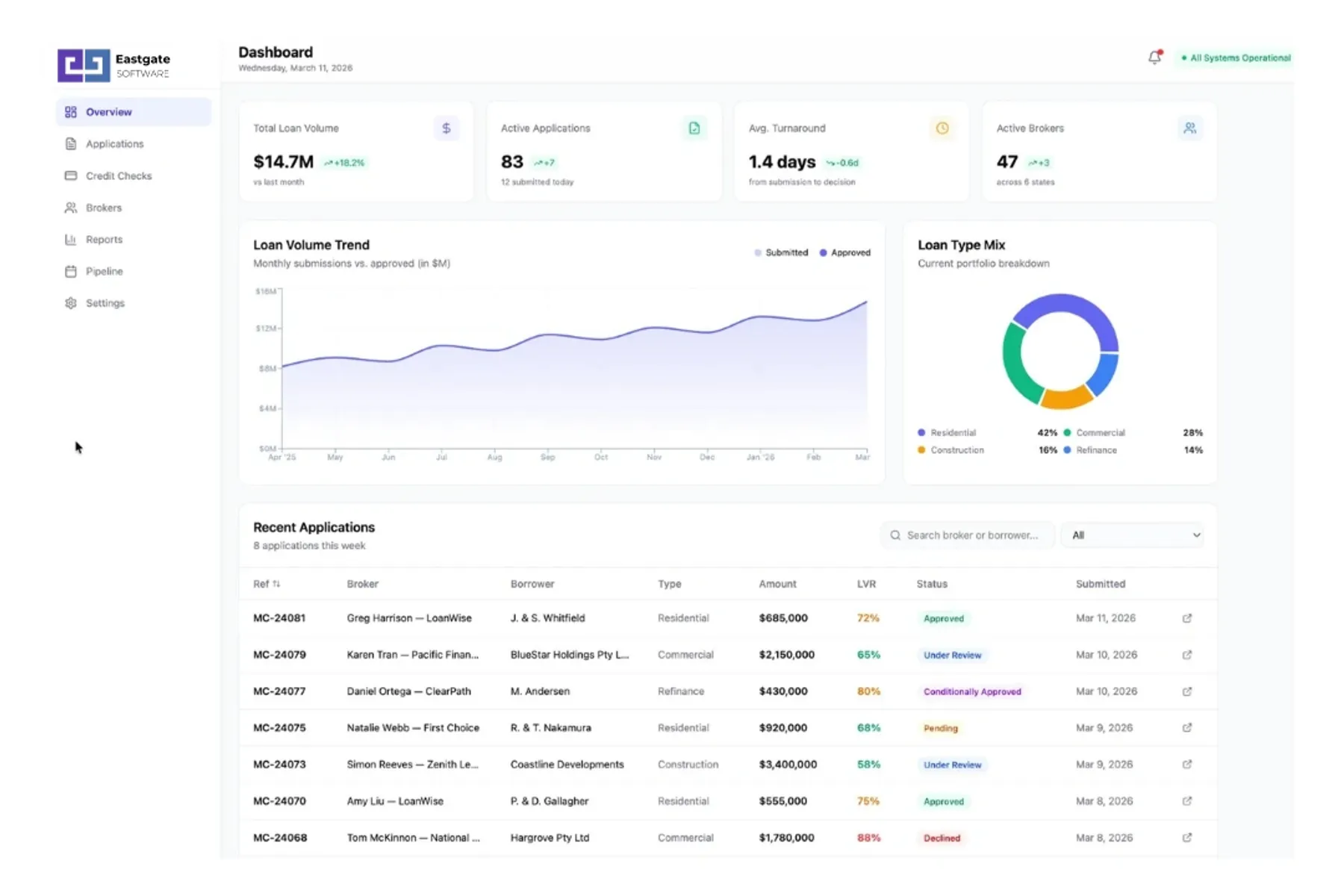This screenshot has width=1344, height=896.
Task: Toggle sort order on the Ref column
Action: (x=267, y=583)
